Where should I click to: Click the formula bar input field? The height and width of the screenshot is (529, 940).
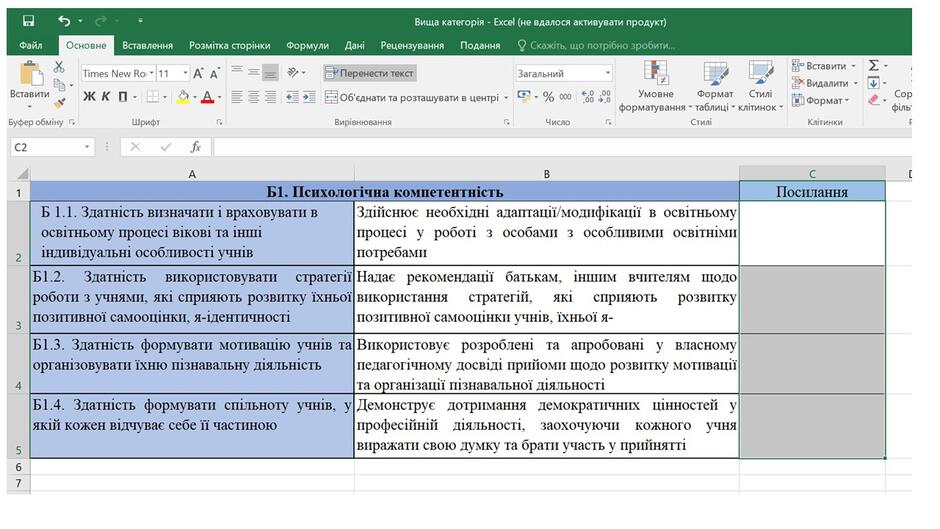coord(562,147)
